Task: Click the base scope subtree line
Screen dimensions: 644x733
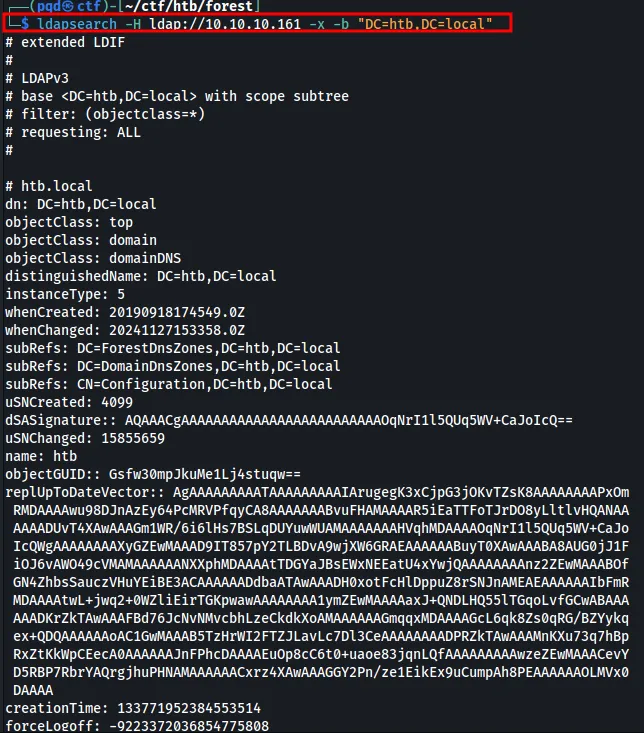Action: tap(176, 96)
